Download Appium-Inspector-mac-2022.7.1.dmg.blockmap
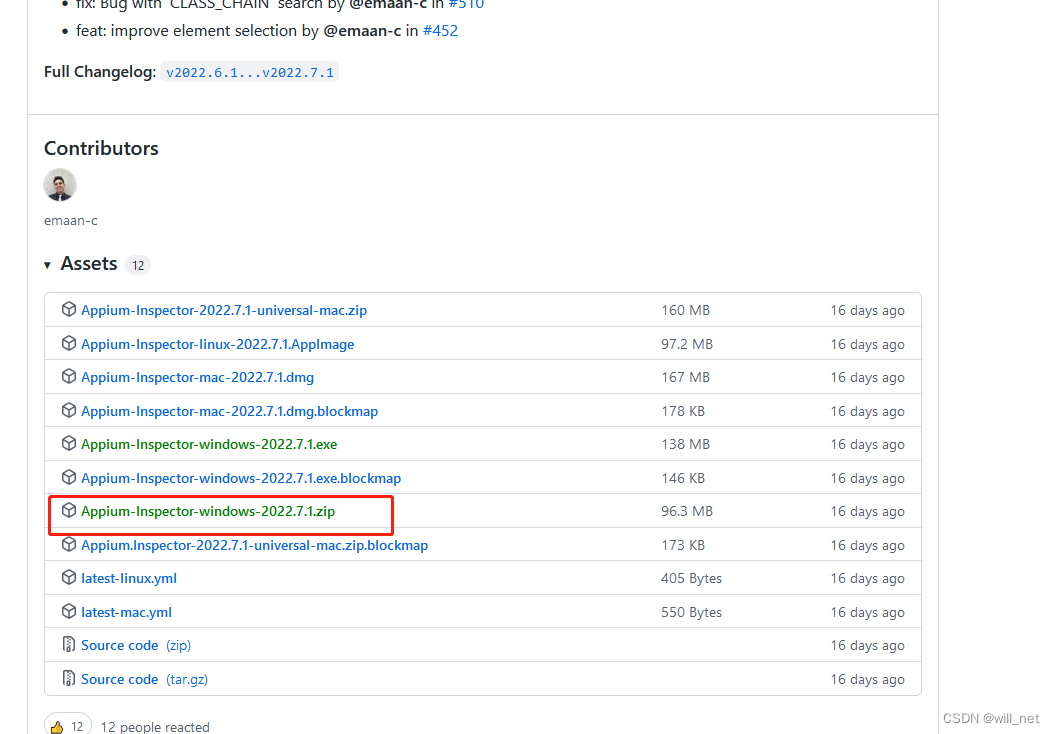 pyautogui.click(x=229, y=411)
